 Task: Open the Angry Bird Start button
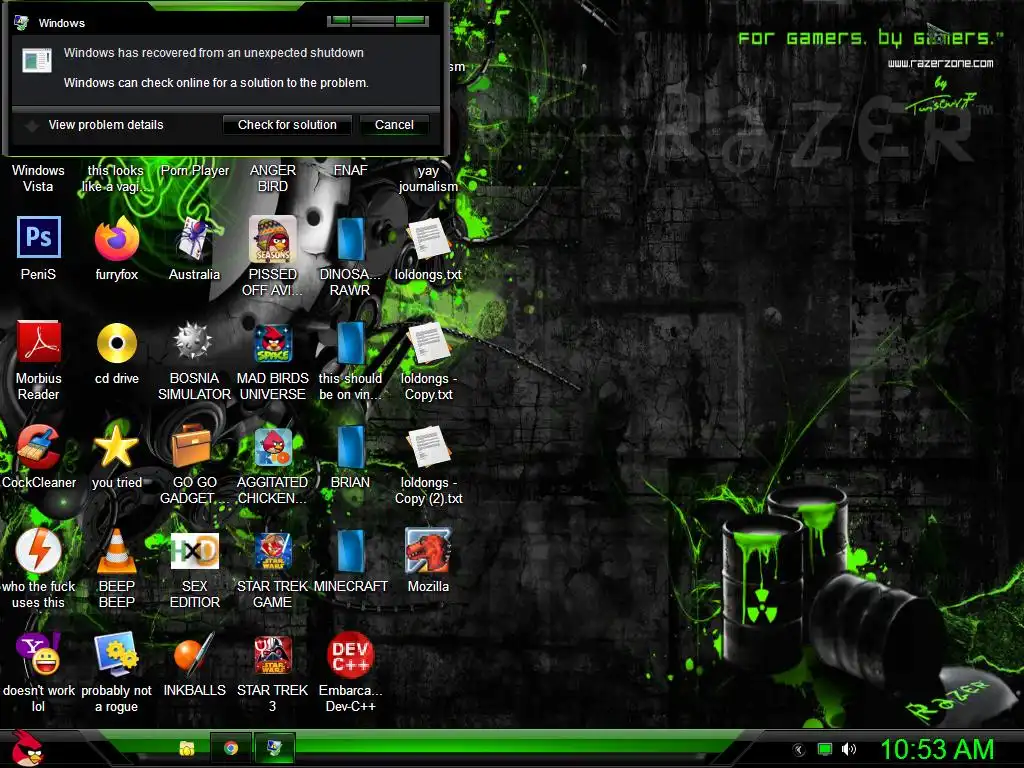[x=27, y=748]
